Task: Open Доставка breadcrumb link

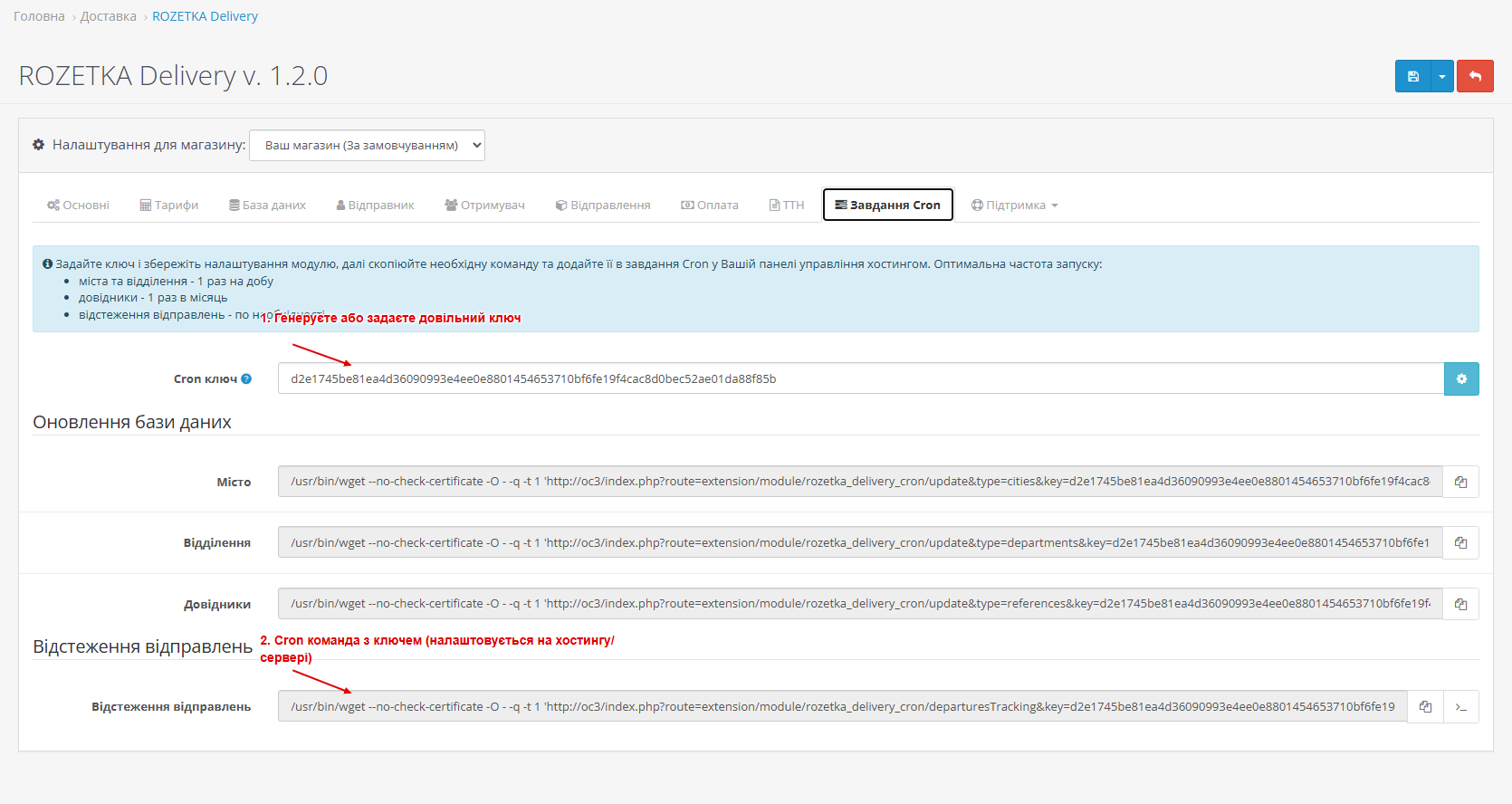Action: click(109, 16)
